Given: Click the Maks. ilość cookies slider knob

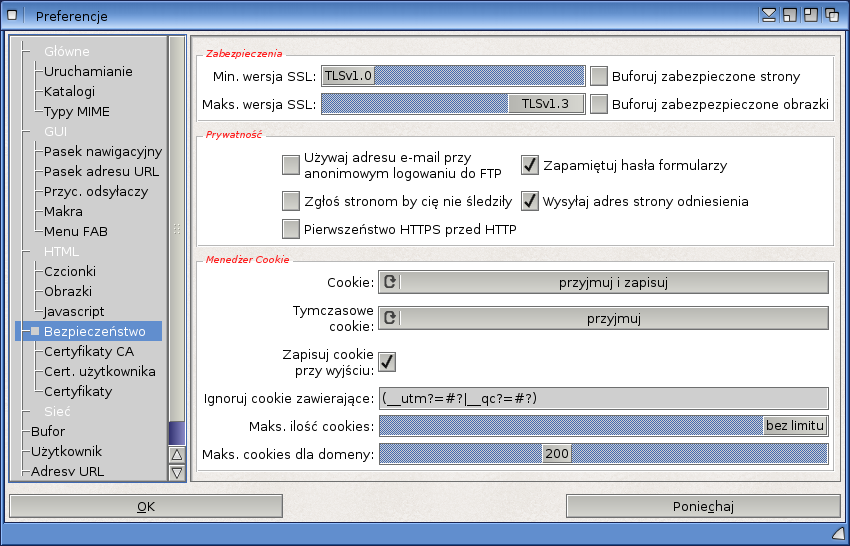Looking at the screenshot, I should [795, 426].
